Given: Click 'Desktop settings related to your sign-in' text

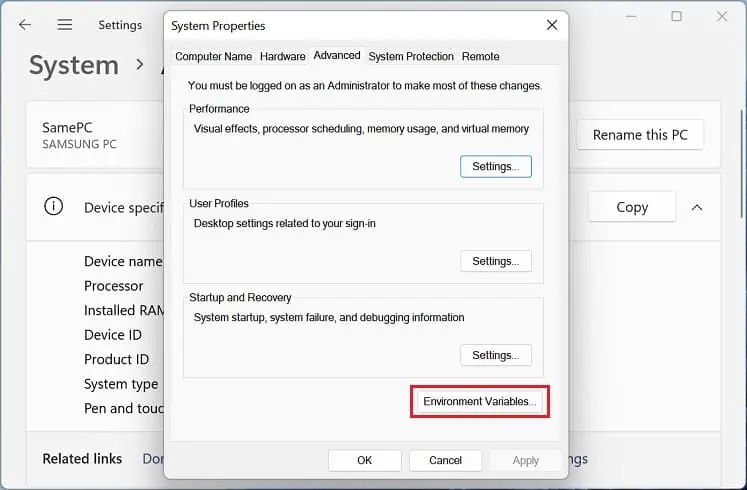Looking at the screenshot, I should [x=284, y=223].
